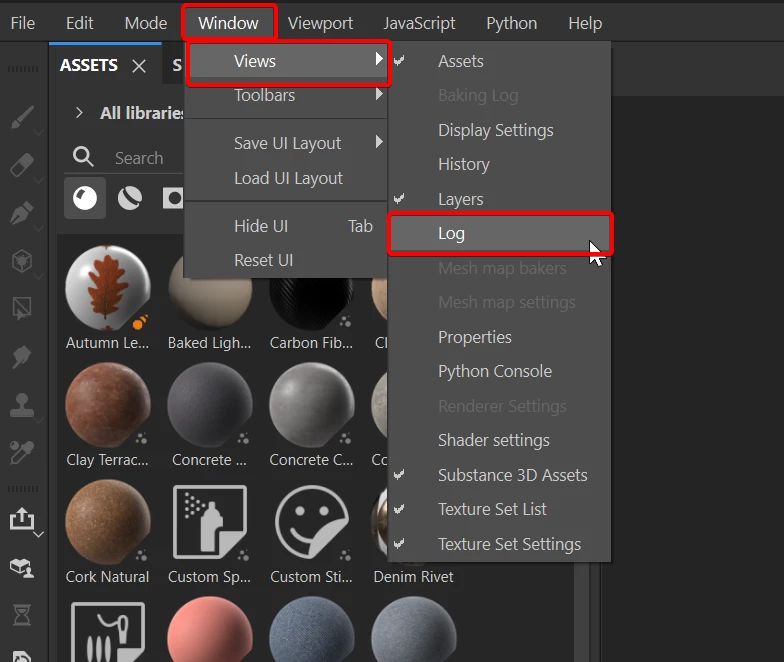Select the Clay Terracotta material thumbnail
The image size is (784, 662).
click(x=108, y=405)
